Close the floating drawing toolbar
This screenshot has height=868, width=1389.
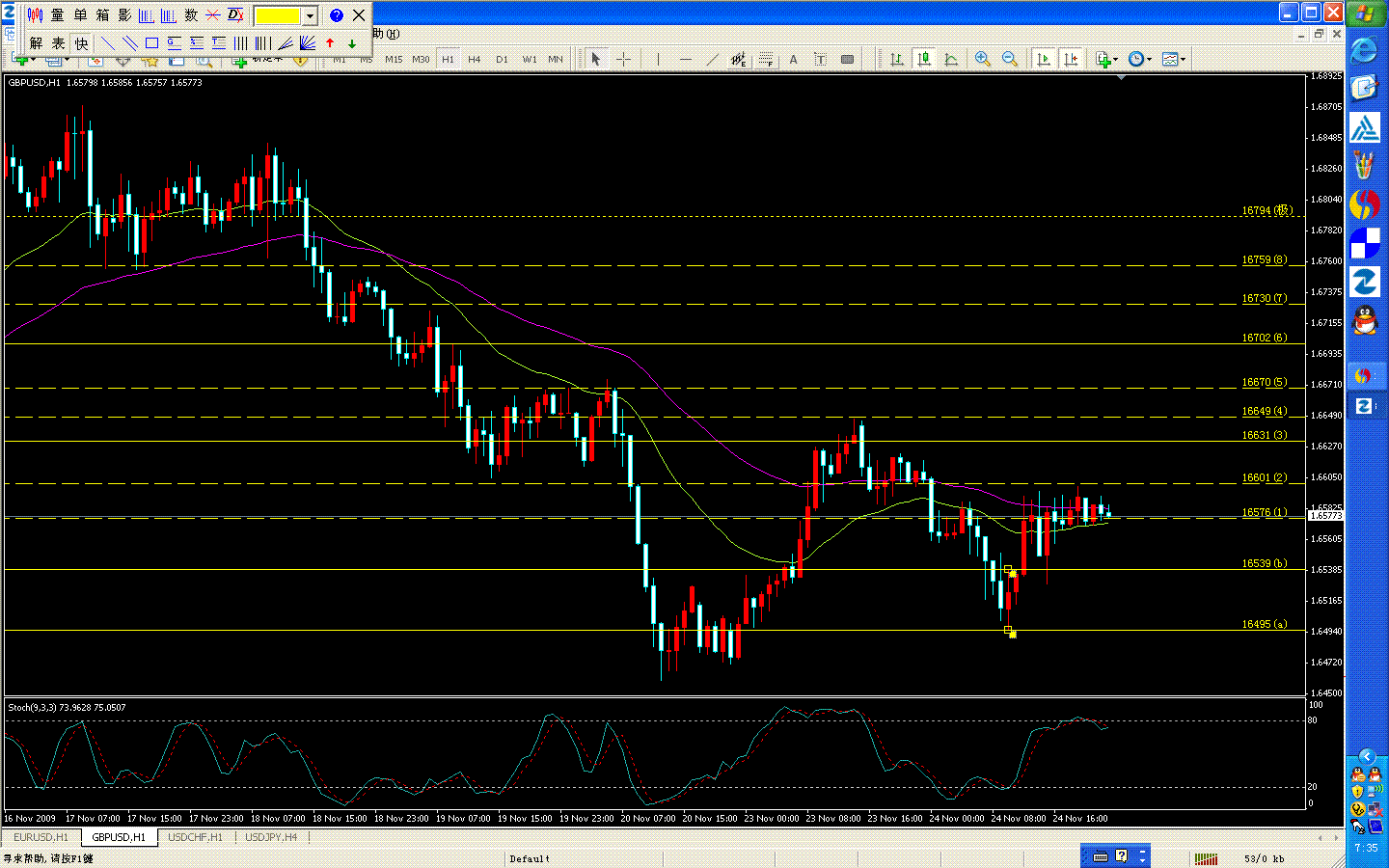pyautogui.click(x=359, y=15)
